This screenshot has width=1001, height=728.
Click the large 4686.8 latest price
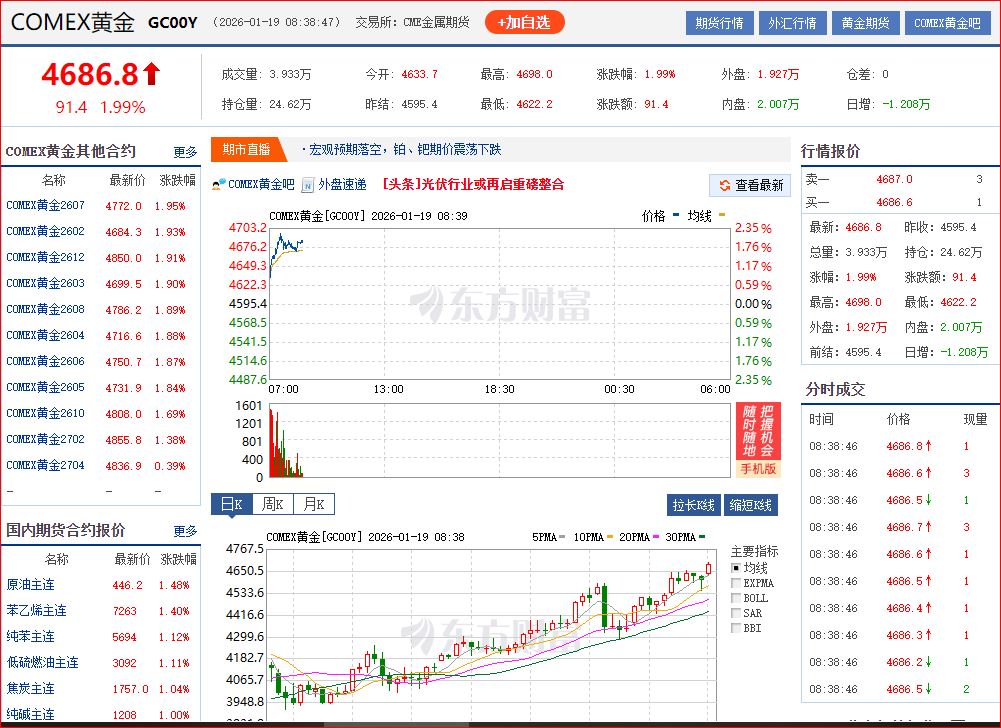[x=89, y=74]
